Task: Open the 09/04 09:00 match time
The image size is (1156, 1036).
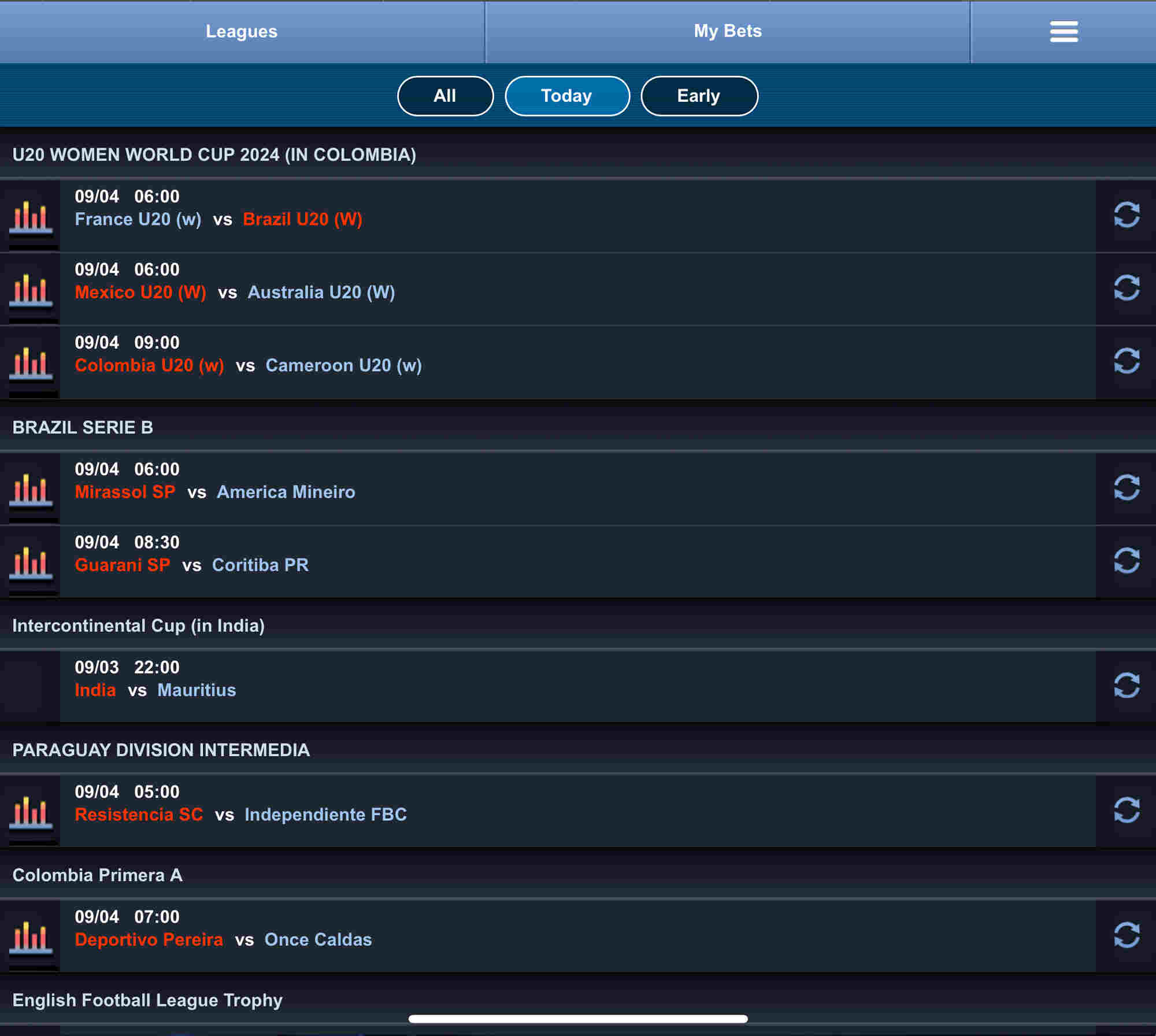Action: point(127,342)
